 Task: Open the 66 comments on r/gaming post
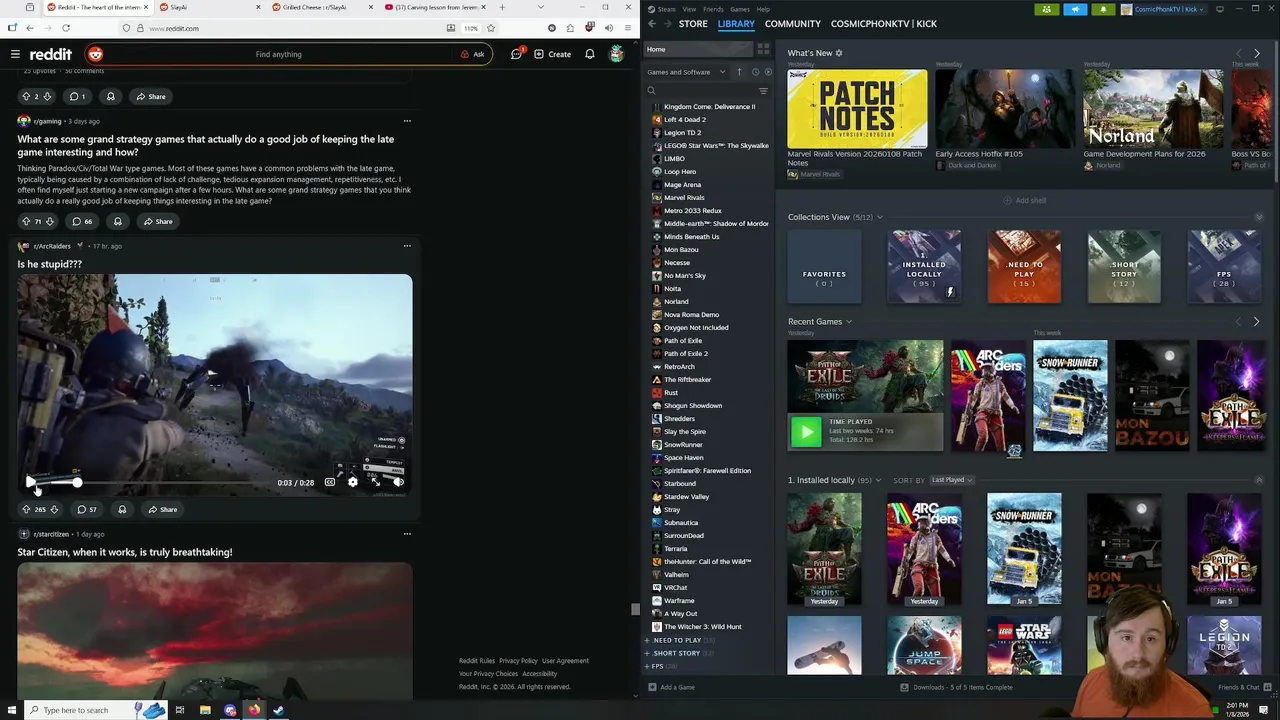[82, 221]
